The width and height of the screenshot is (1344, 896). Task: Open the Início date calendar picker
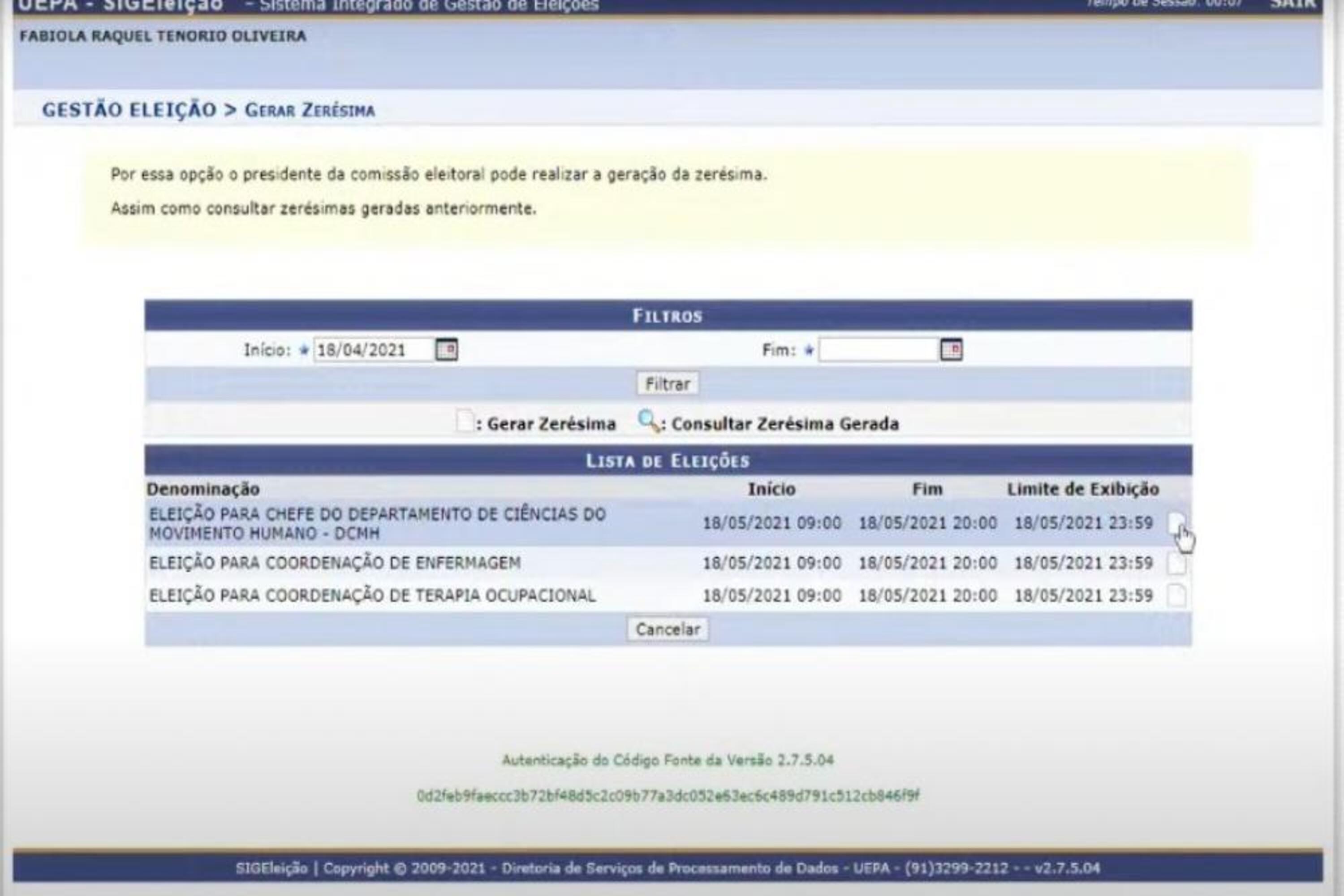pos(446,349)
